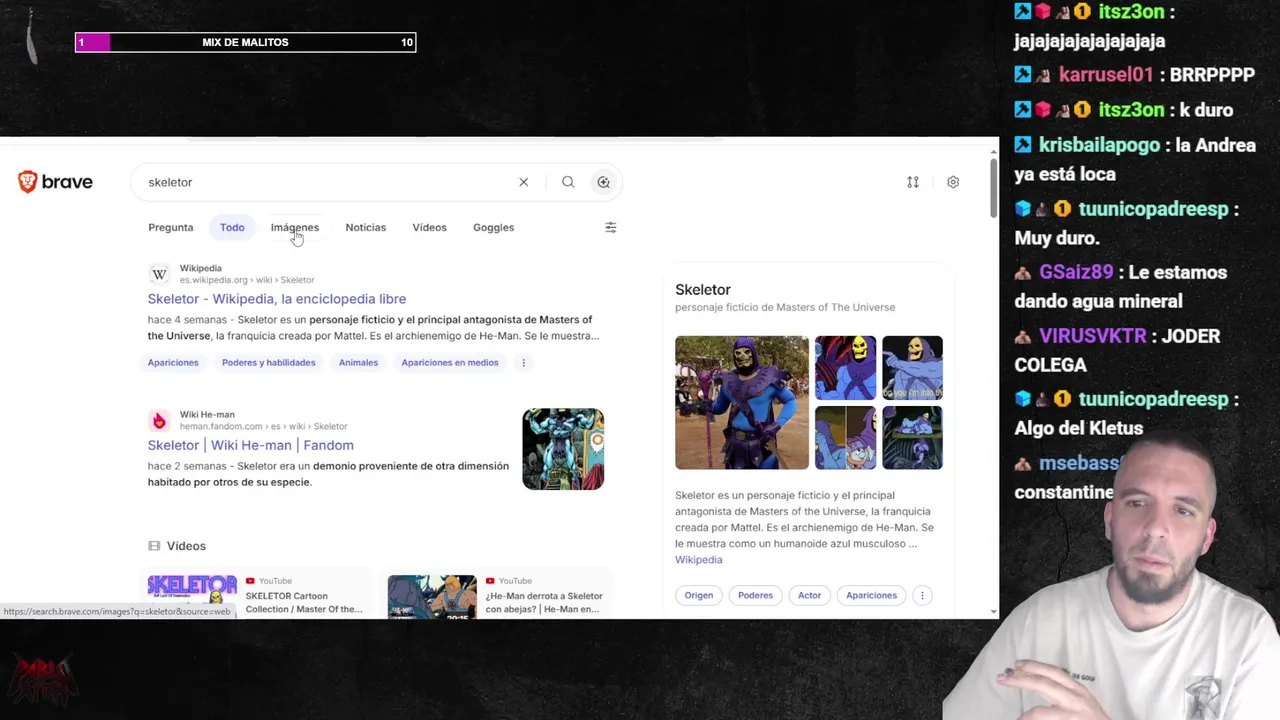The height and width of the screenshot is (720, 1280).
Task: Click the 'Poderes' infobox chip
Action: [x=755, y=595]
